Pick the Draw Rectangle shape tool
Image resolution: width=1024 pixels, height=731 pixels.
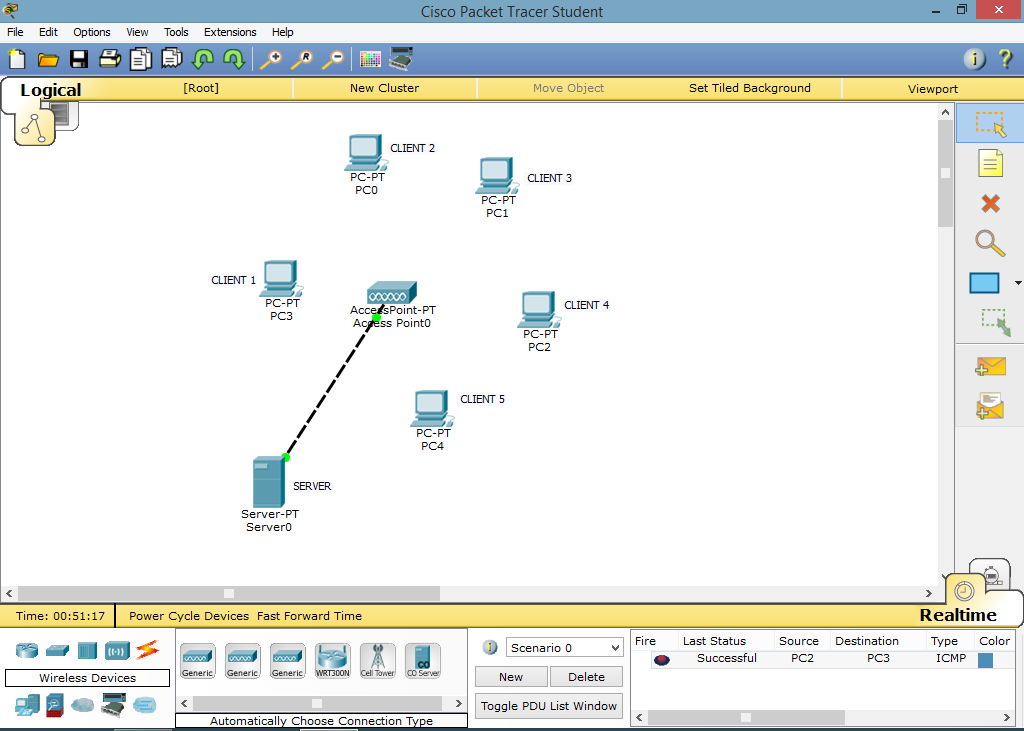coord(984,283)
